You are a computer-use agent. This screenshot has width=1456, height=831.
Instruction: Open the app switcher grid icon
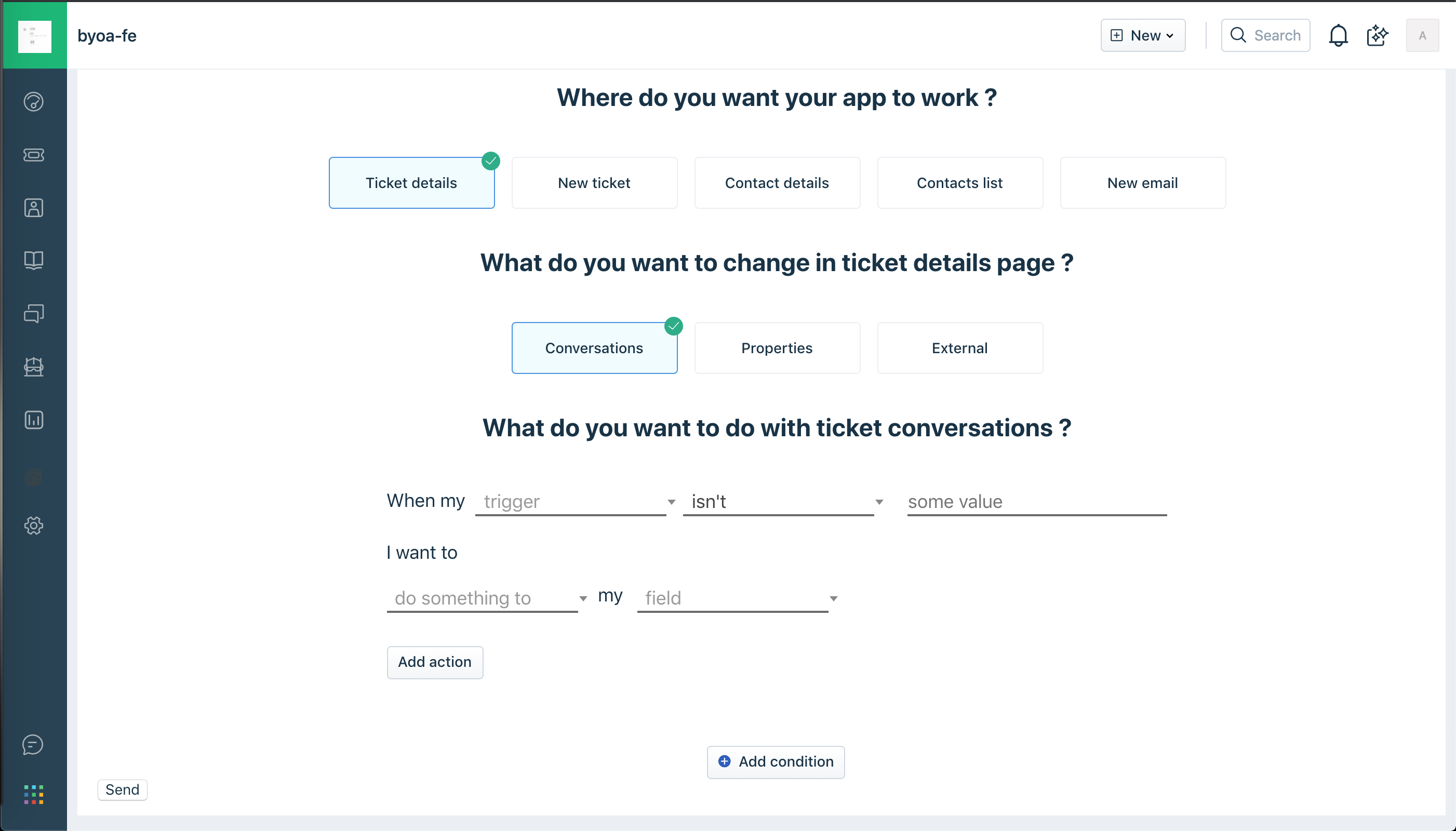point(34,794)
